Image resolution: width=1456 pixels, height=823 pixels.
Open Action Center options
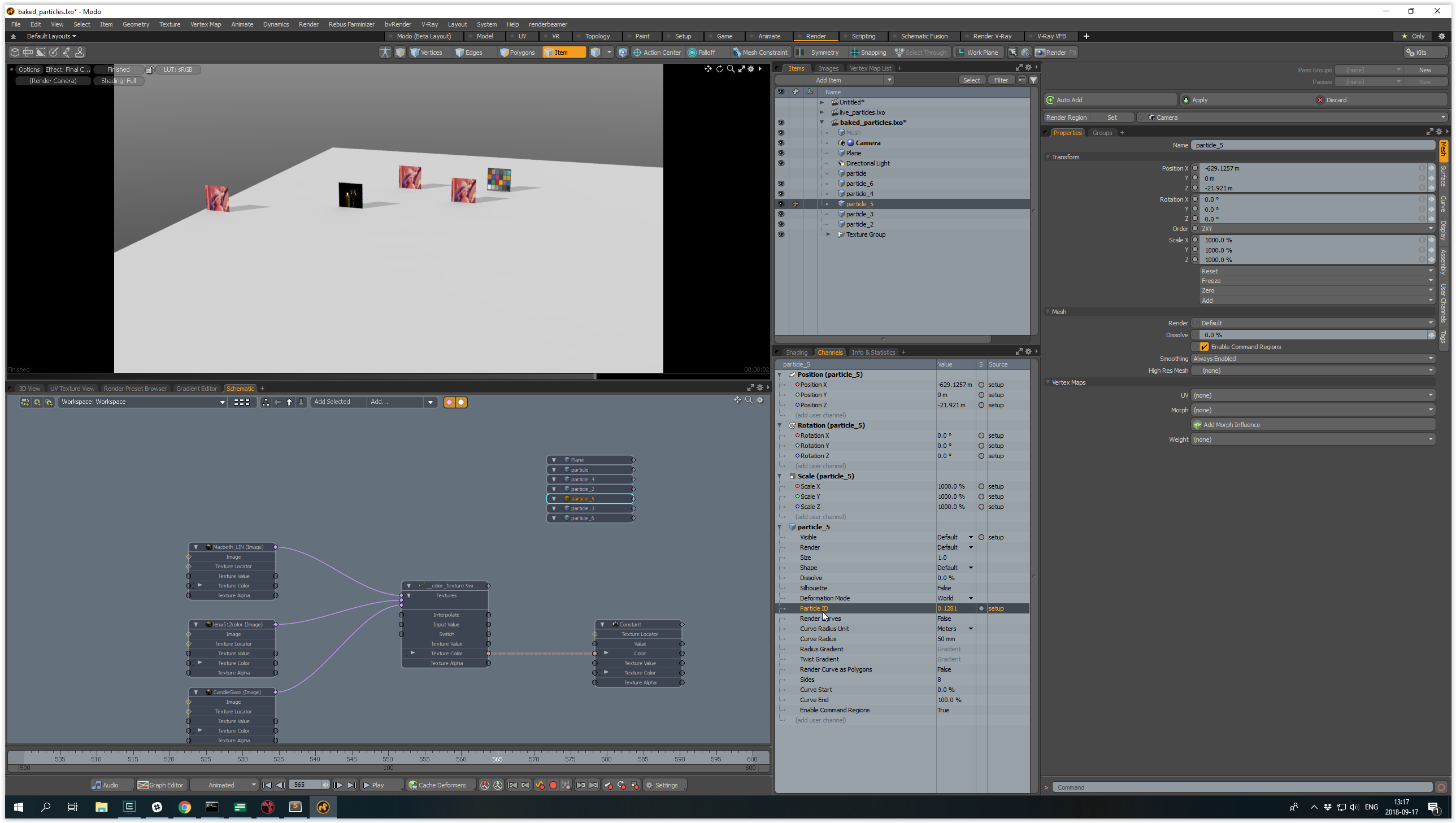(657, 52)
